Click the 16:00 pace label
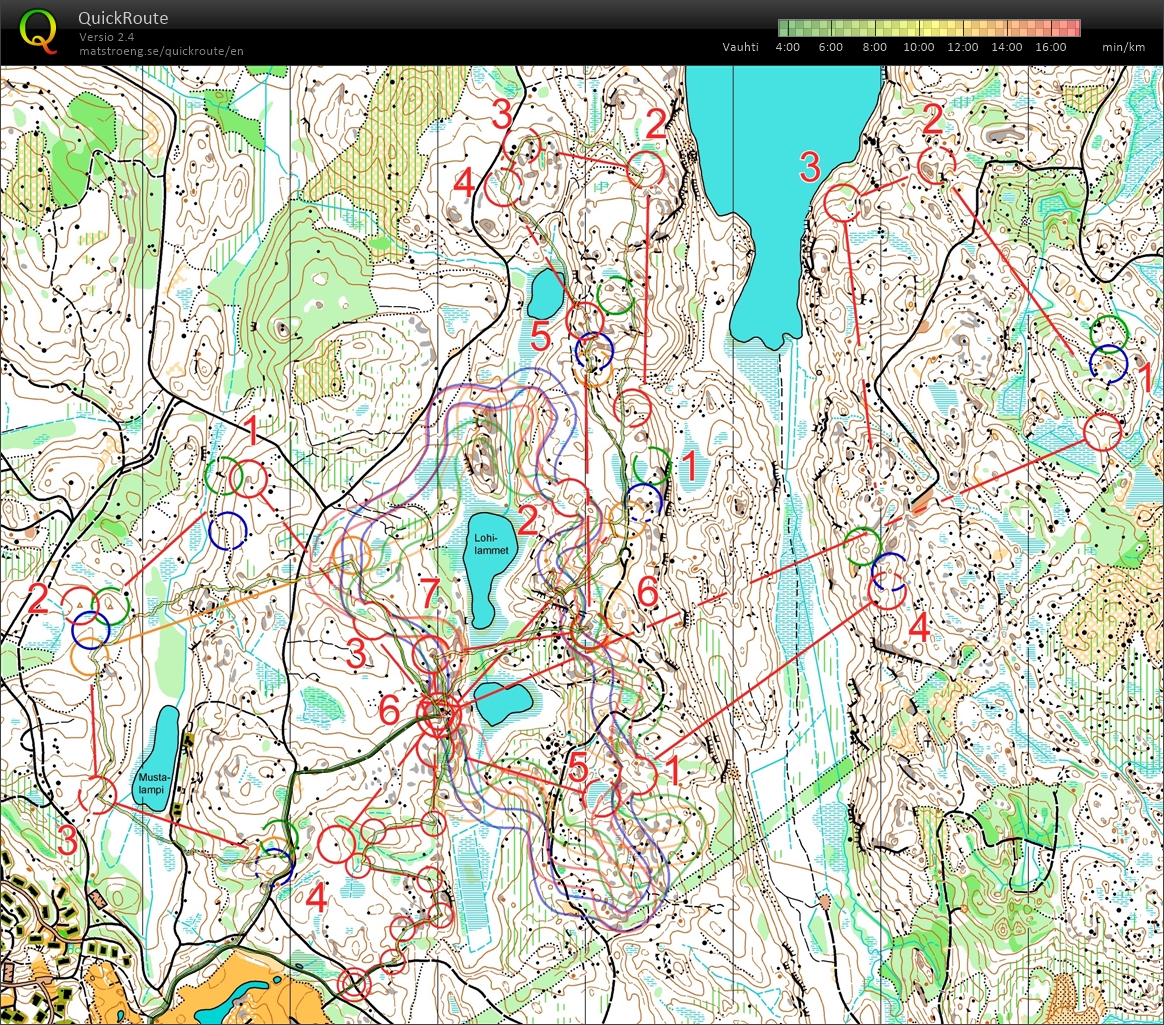The width and height of the screenshot is (1164, 1025). [1050, 47]
